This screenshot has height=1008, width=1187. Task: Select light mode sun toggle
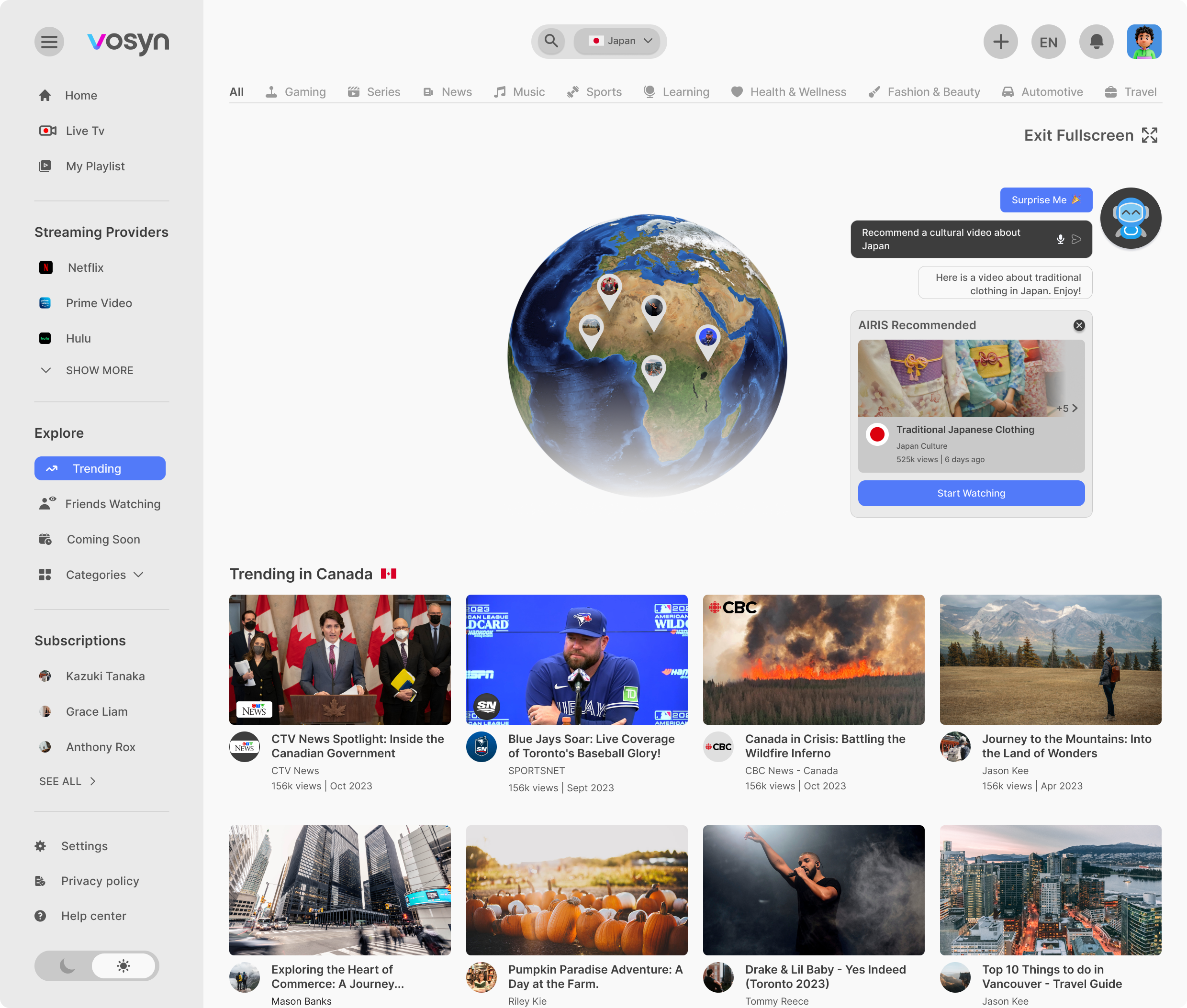pyautogui.click(x=123, y=966)
